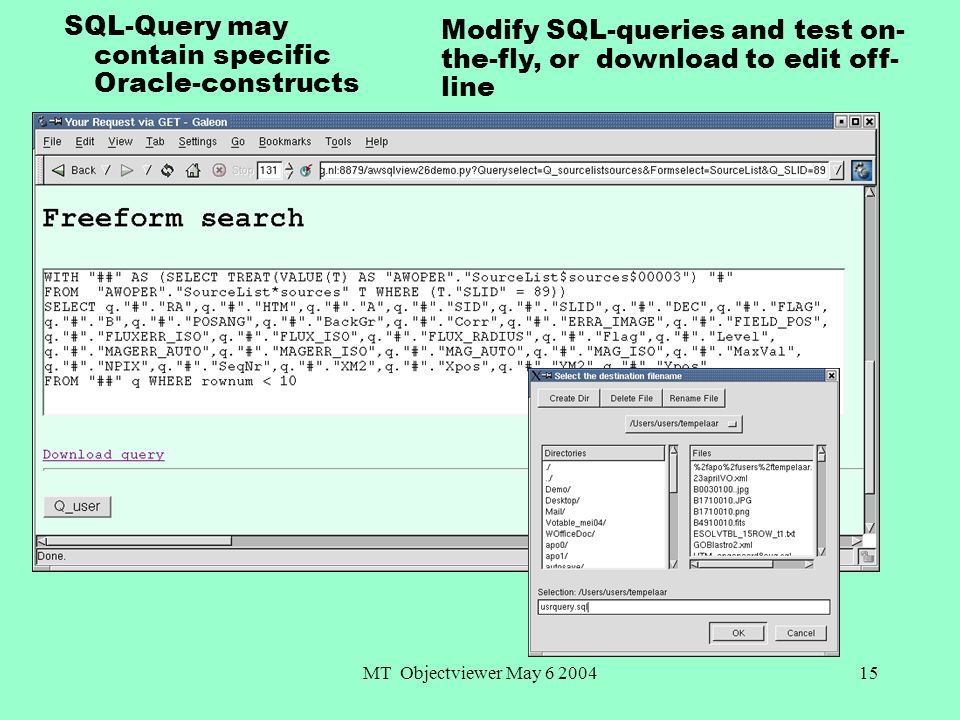Click the Galeon spinner logo icon
This screenshot has height=720, width=960.
coord(861,170)
